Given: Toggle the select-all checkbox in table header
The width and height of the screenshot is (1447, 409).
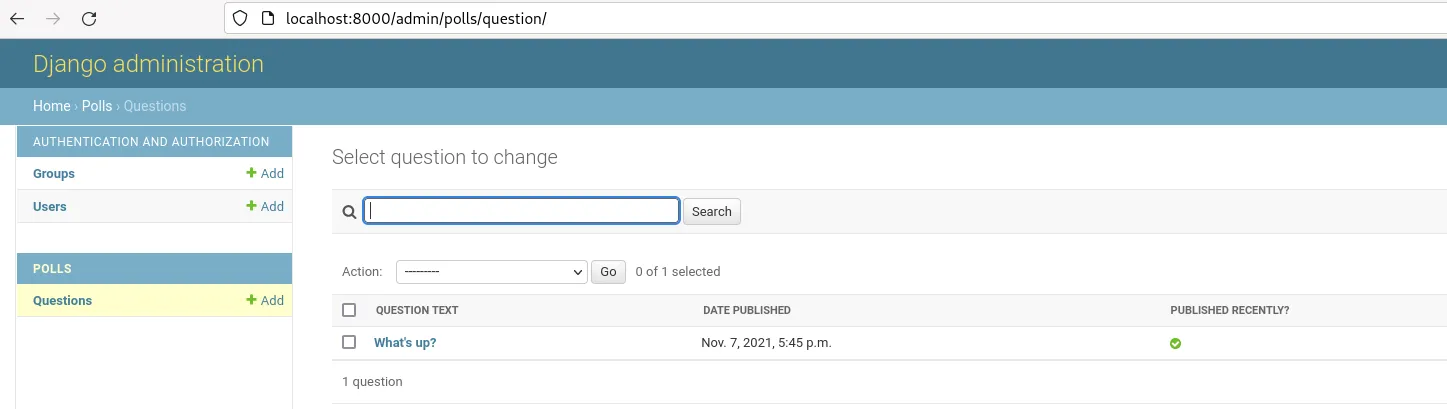Looking at the screenshot, I should (x=349, y=310).
